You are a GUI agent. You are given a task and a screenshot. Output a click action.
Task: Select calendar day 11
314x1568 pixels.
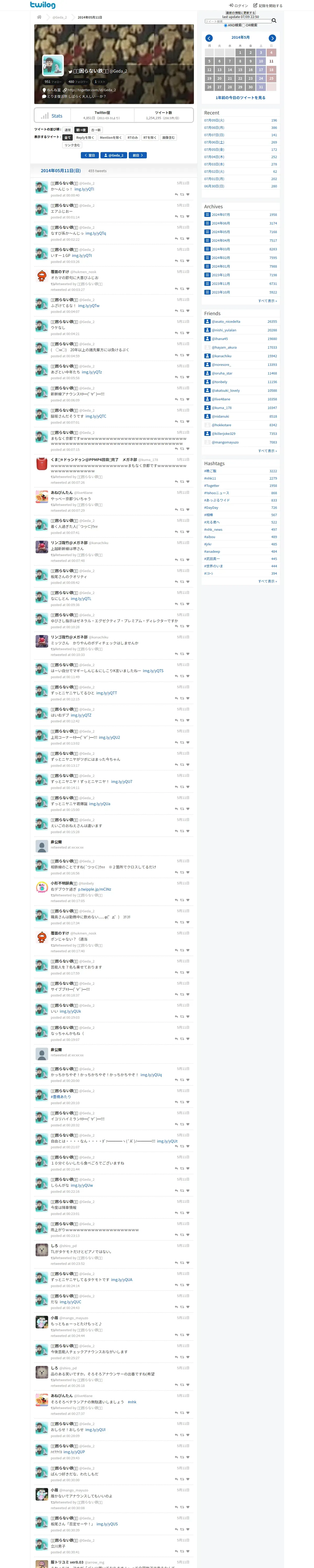click(271, 61)
